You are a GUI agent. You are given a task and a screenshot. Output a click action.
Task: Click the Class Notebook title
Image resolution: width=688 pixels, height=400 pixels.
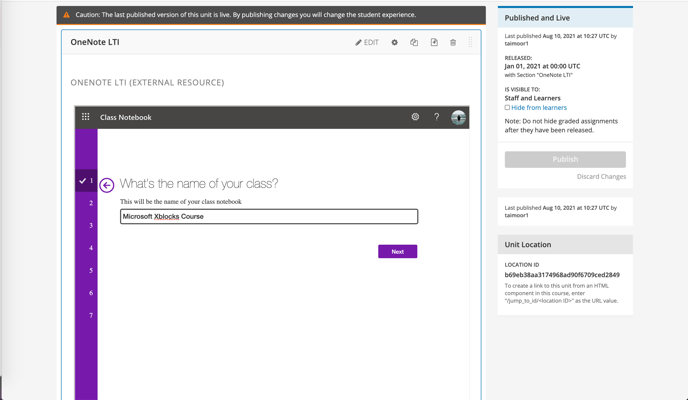pos(125,117)
